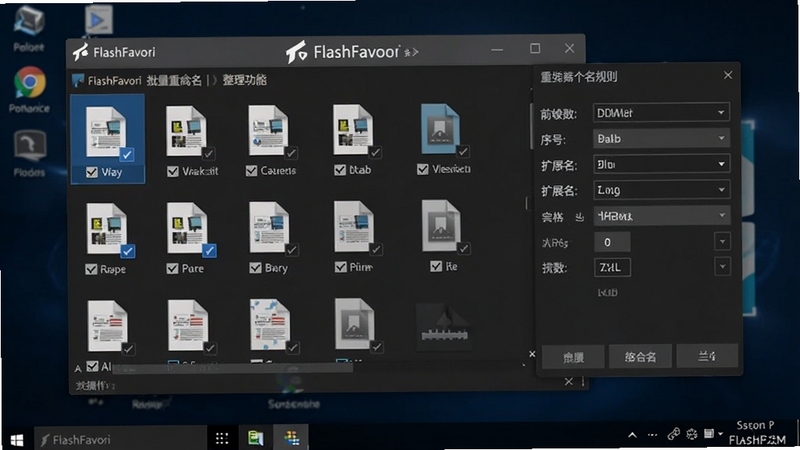Viewport: 800px width, 450px height.
Task: Open the dropdown arrow beside the 0 field
Action: 722,241
